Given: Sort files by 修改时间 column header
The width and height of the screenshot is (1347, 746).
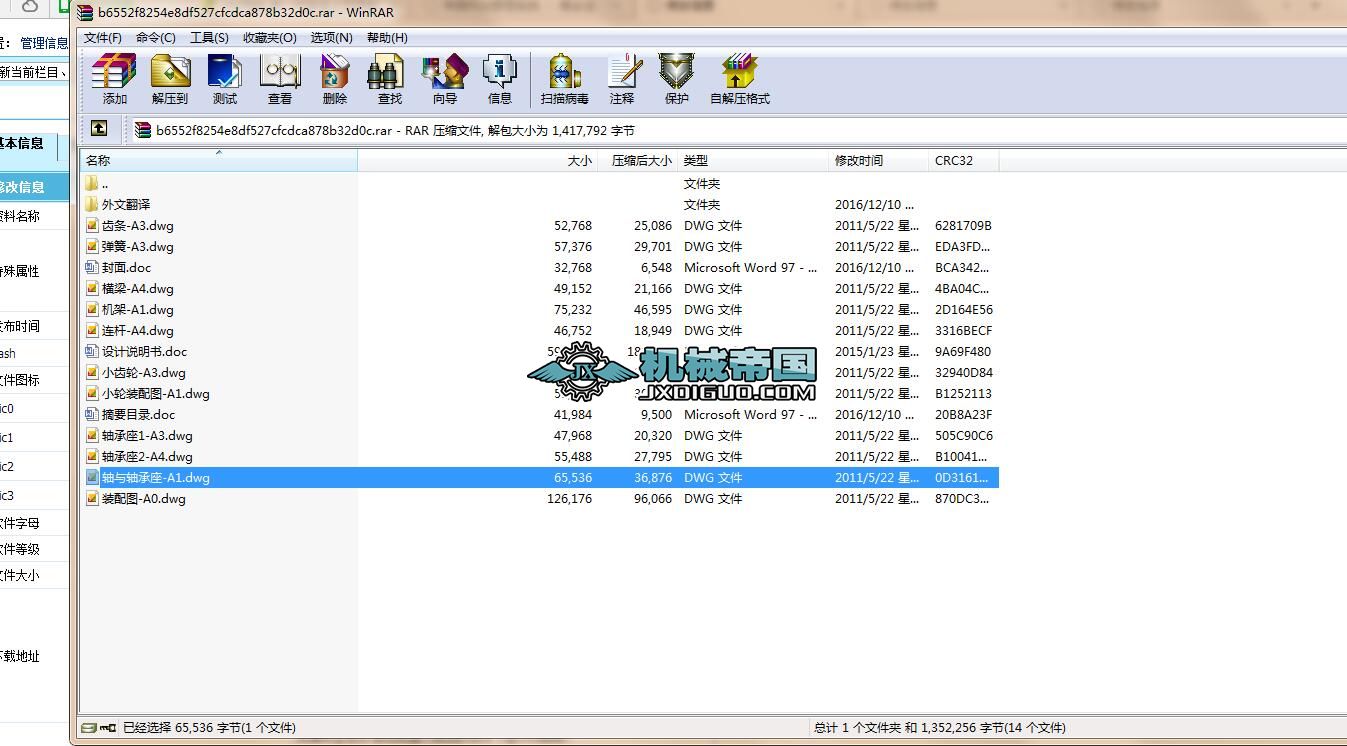Looking at the screenshot, I should (879, 160).
